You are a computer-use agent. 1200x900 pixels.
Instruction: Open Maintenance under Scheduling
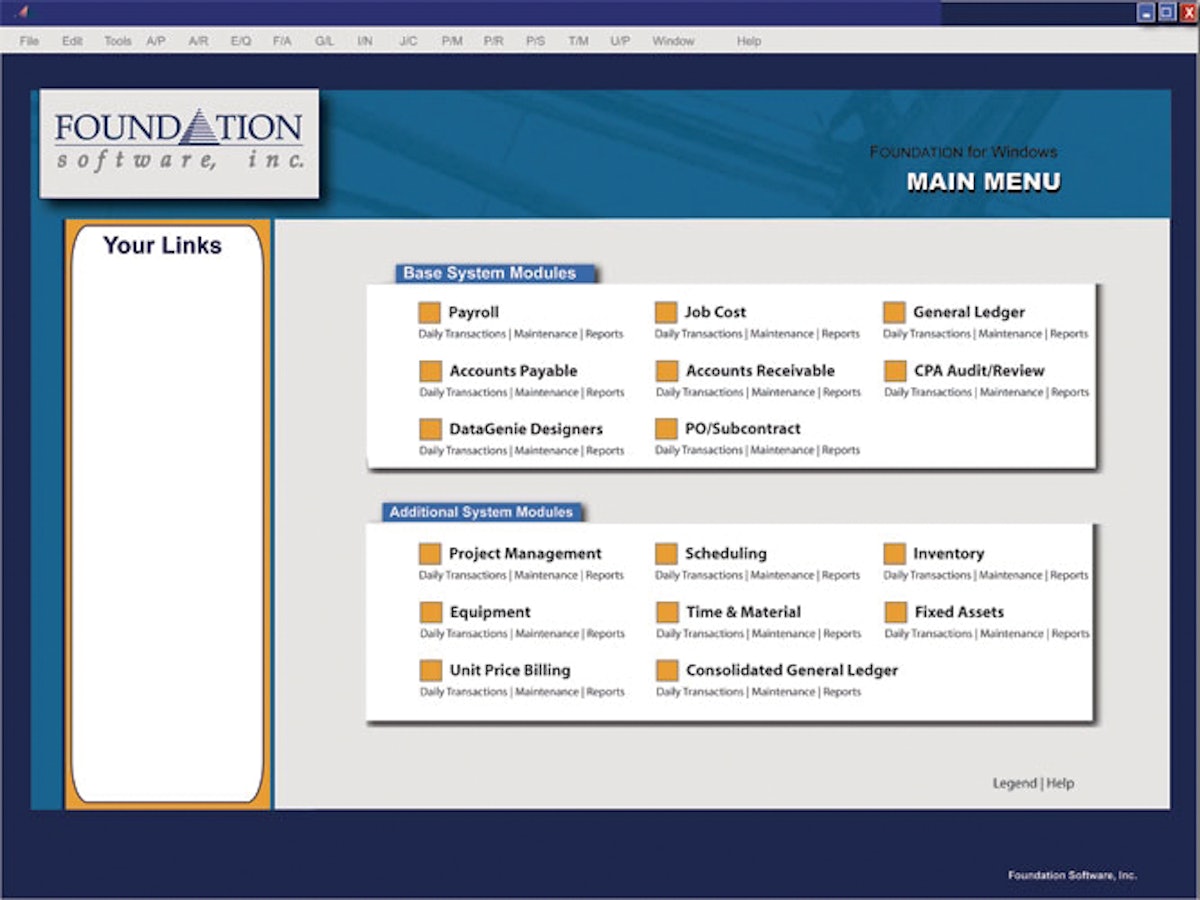click(782, 576)
